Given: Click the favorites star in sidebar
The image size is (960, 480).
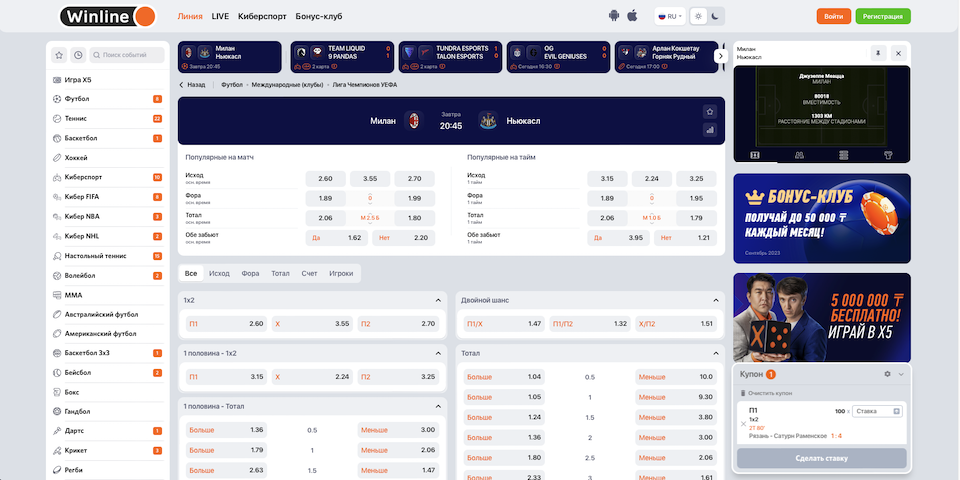Looking at the screenshot, I should (x=59, y=55).
